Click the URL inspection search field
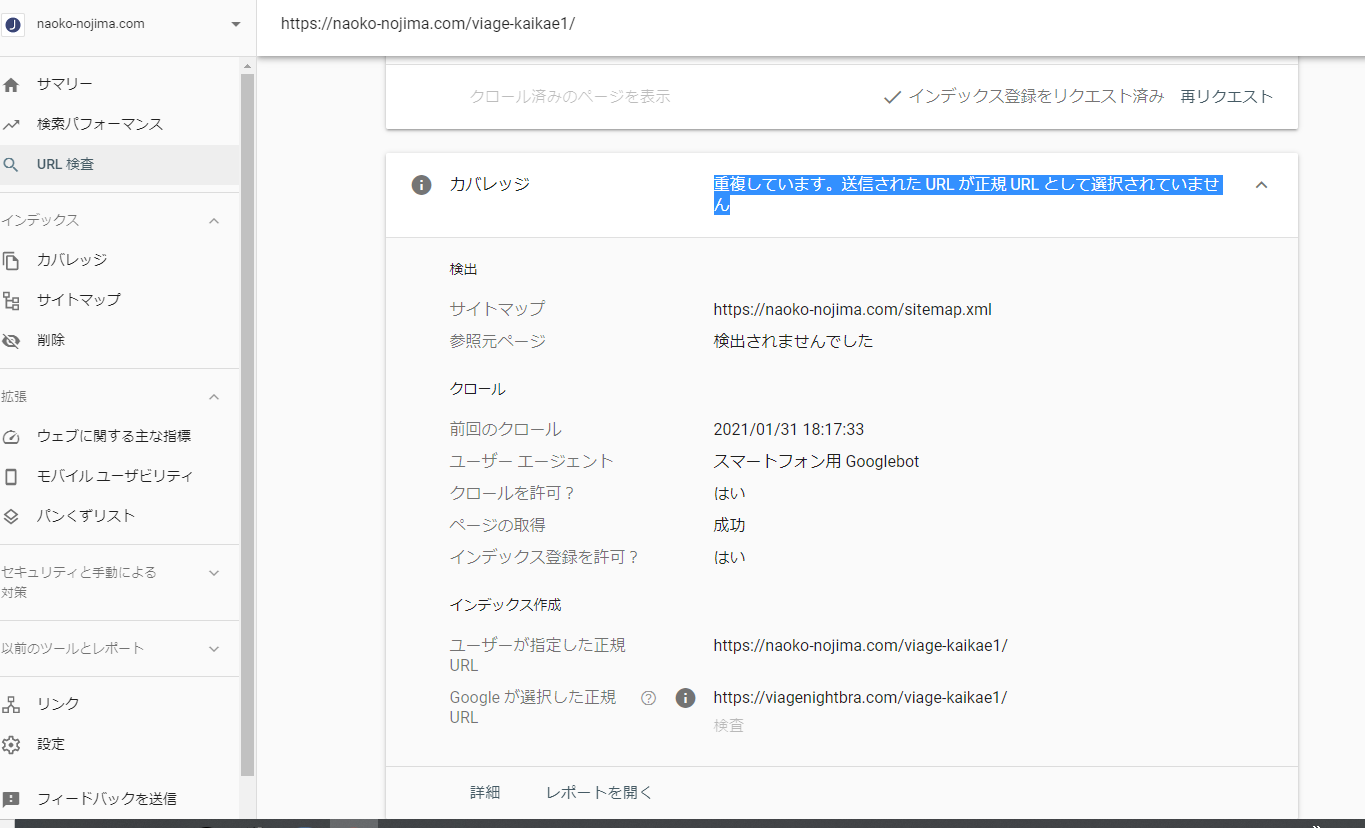 [x=810, y=24]
